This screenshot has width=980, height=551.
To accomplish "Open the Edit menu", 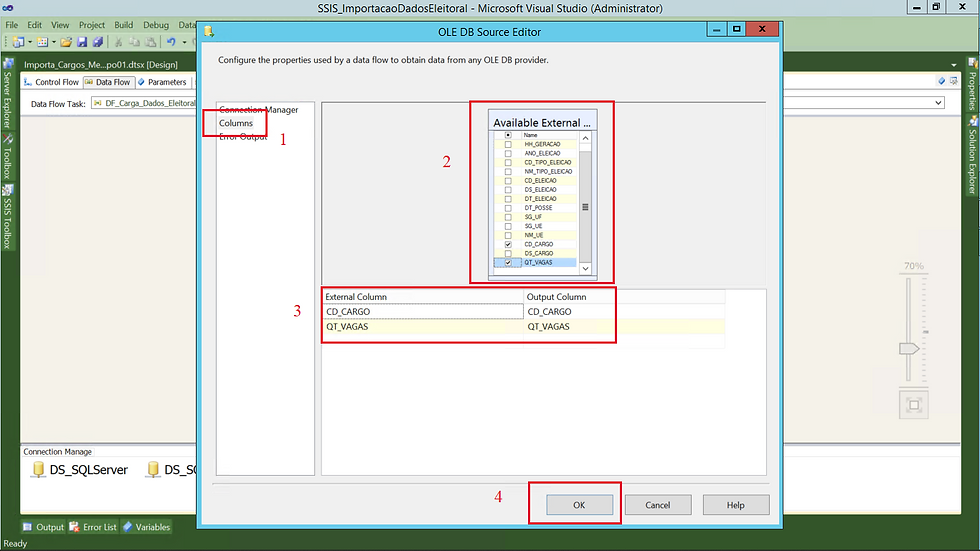I will [x=34, y=25].
